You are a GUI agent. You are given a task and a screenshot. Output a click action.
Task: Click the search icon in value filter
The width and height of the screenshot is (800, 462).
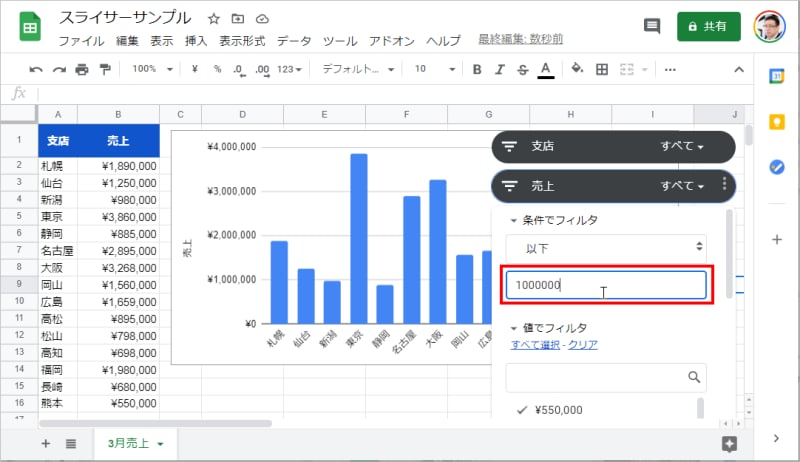(694, 377)
